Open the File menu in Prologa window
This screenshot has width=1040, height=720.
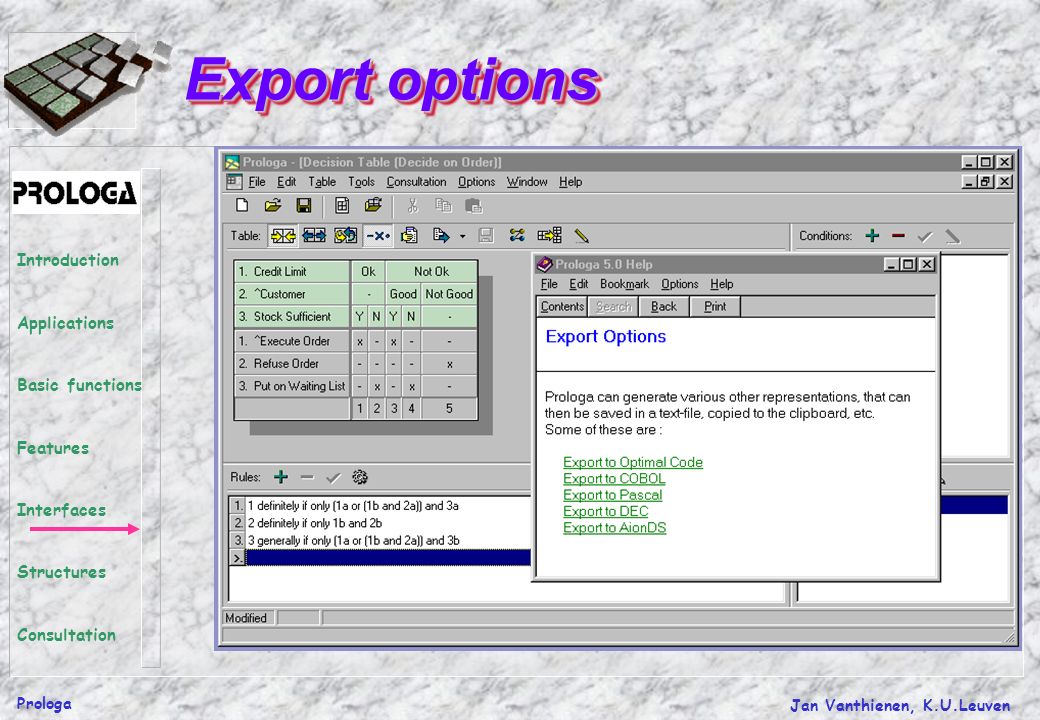tap(257, 182)
